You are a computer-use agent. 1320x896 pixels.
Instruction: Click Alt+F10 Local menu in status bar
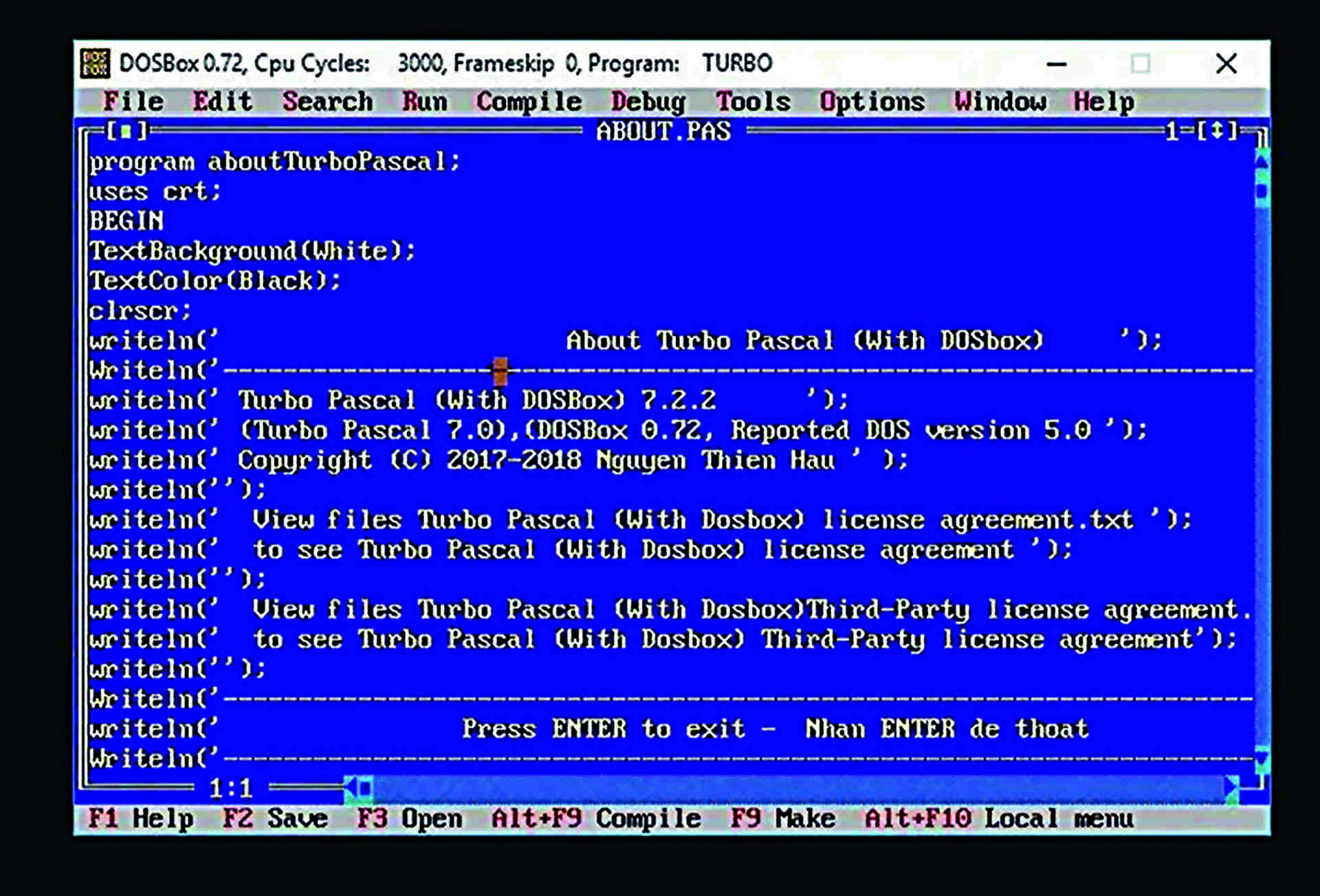(x=999, y=818)
